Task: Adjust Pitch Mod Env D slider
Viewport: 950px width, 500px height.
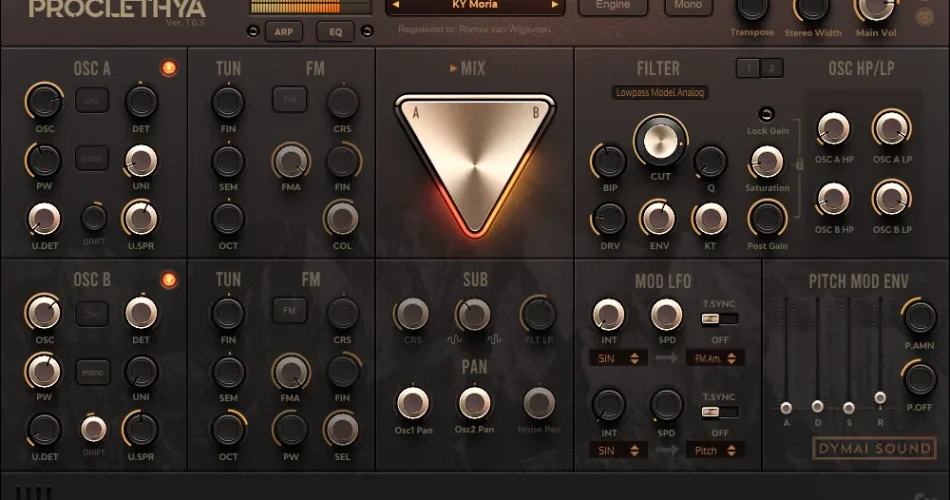Action: 817,405
